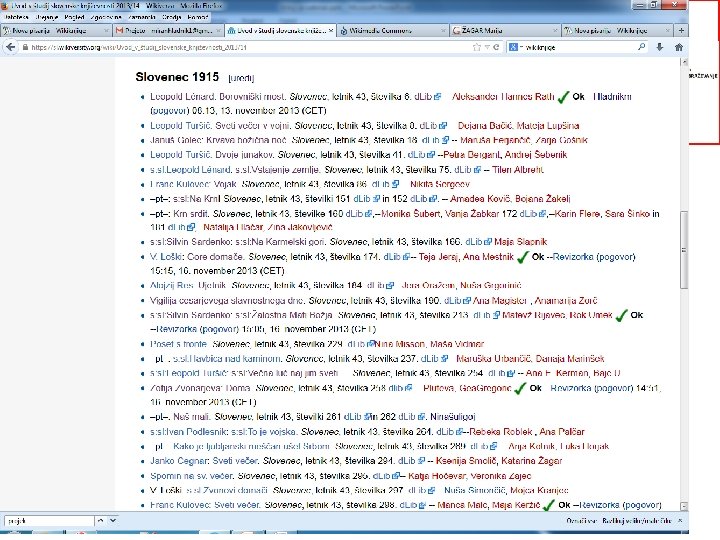Click the dLib external-link icon in the Zvonovi domači row

pyautogui.click(x=431, y=490)
